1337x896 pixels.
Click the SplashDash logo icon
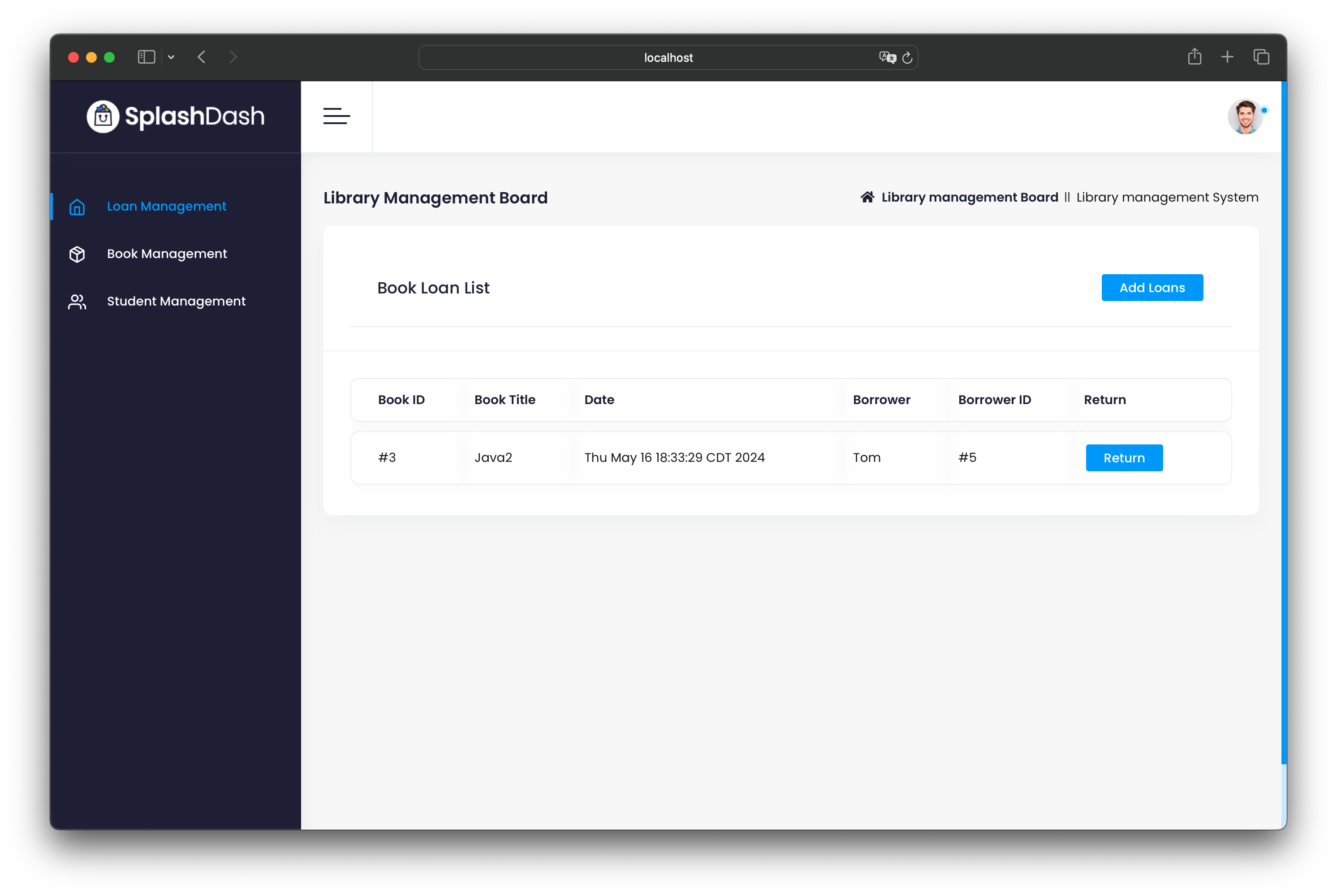tap(104, 116)
